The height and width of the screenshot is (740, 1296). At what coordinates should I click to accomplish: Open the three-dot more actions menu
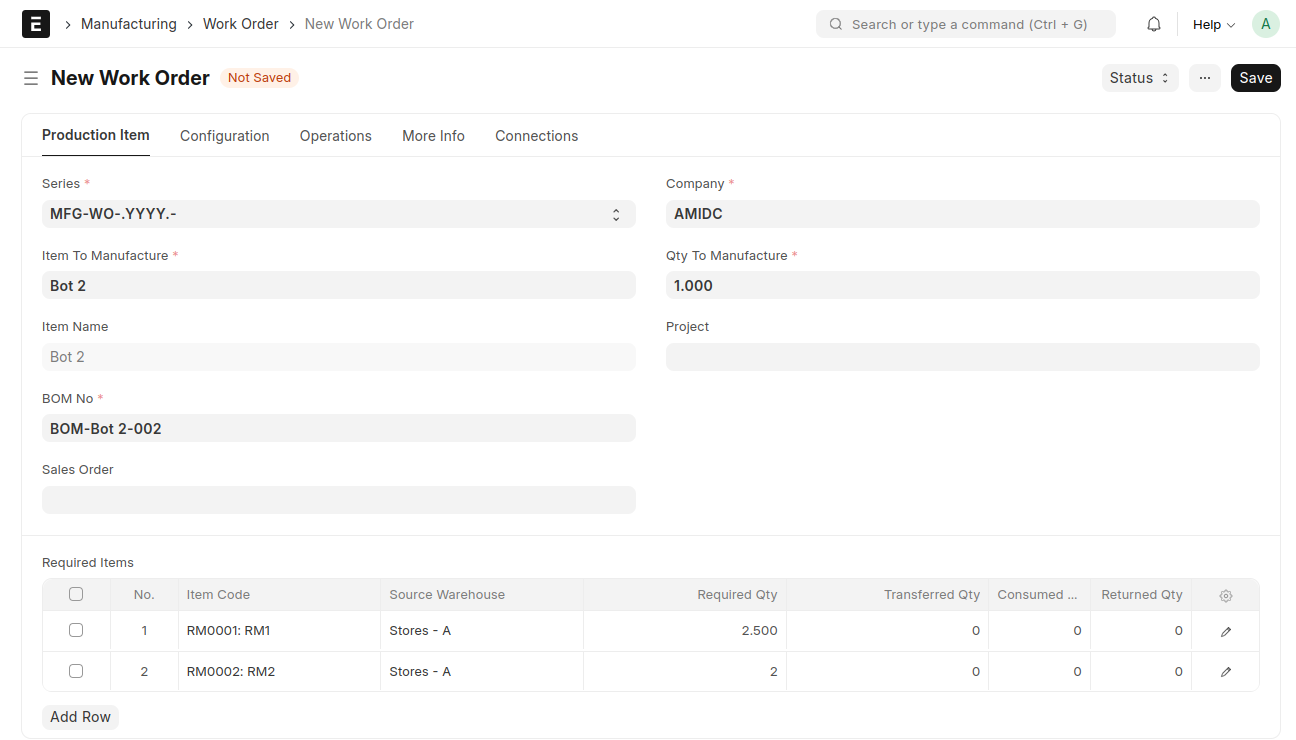click(1204, 78)
